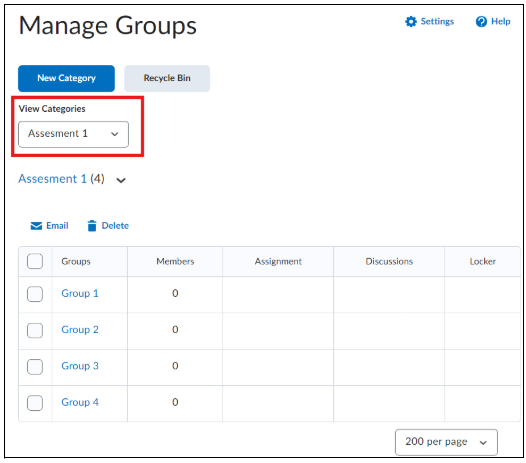The height and width of the screenshot is (463, 526).
Task: Click the Settings gear icon
Action: point(411,21)
